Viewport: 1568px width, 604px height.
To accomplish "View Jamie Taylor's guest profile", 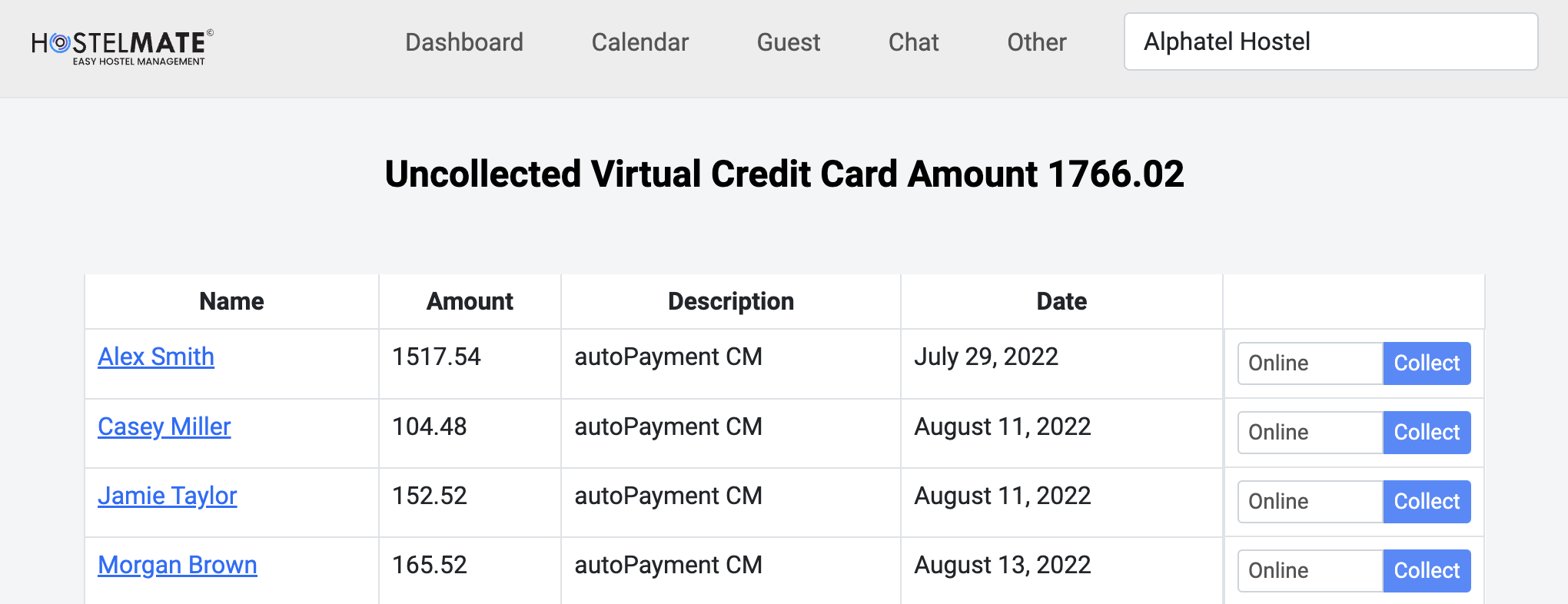I will (x=168, y=496).
